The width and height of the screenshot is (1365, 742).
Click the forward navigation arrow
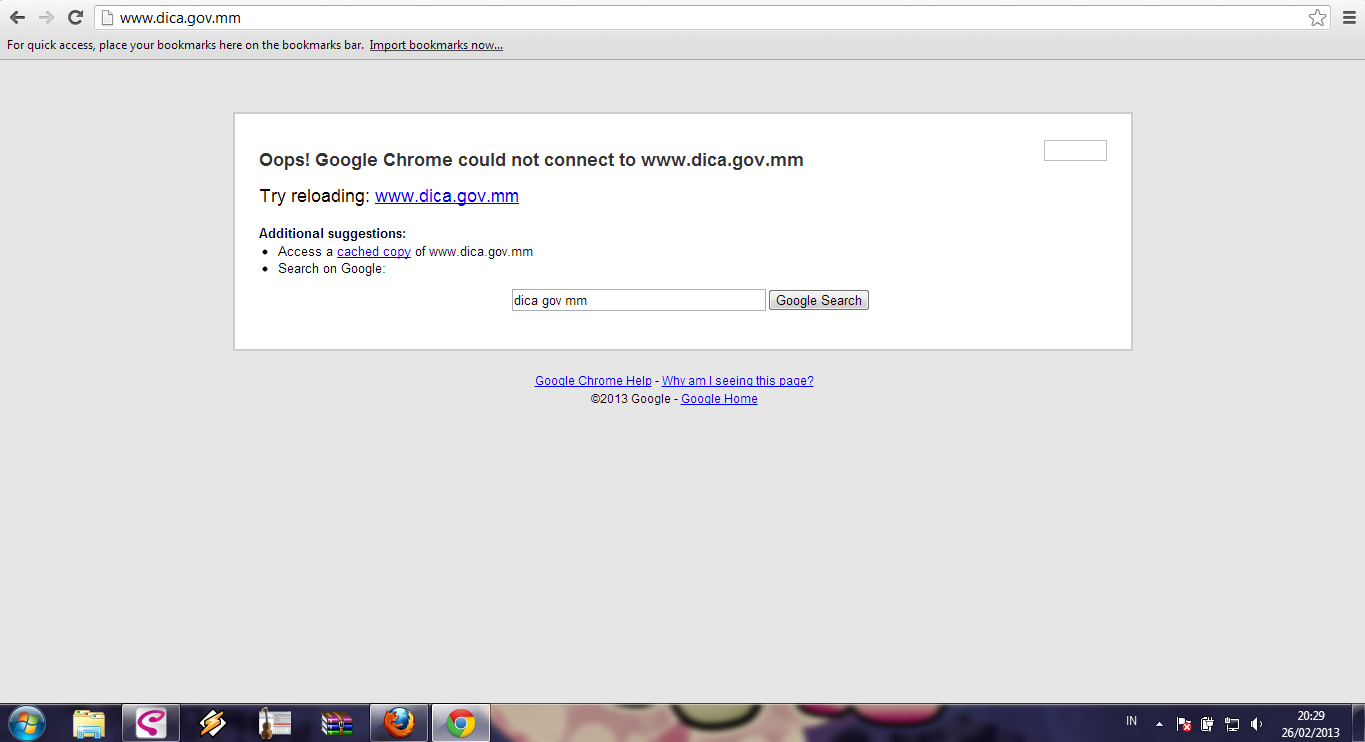(46, 18)
